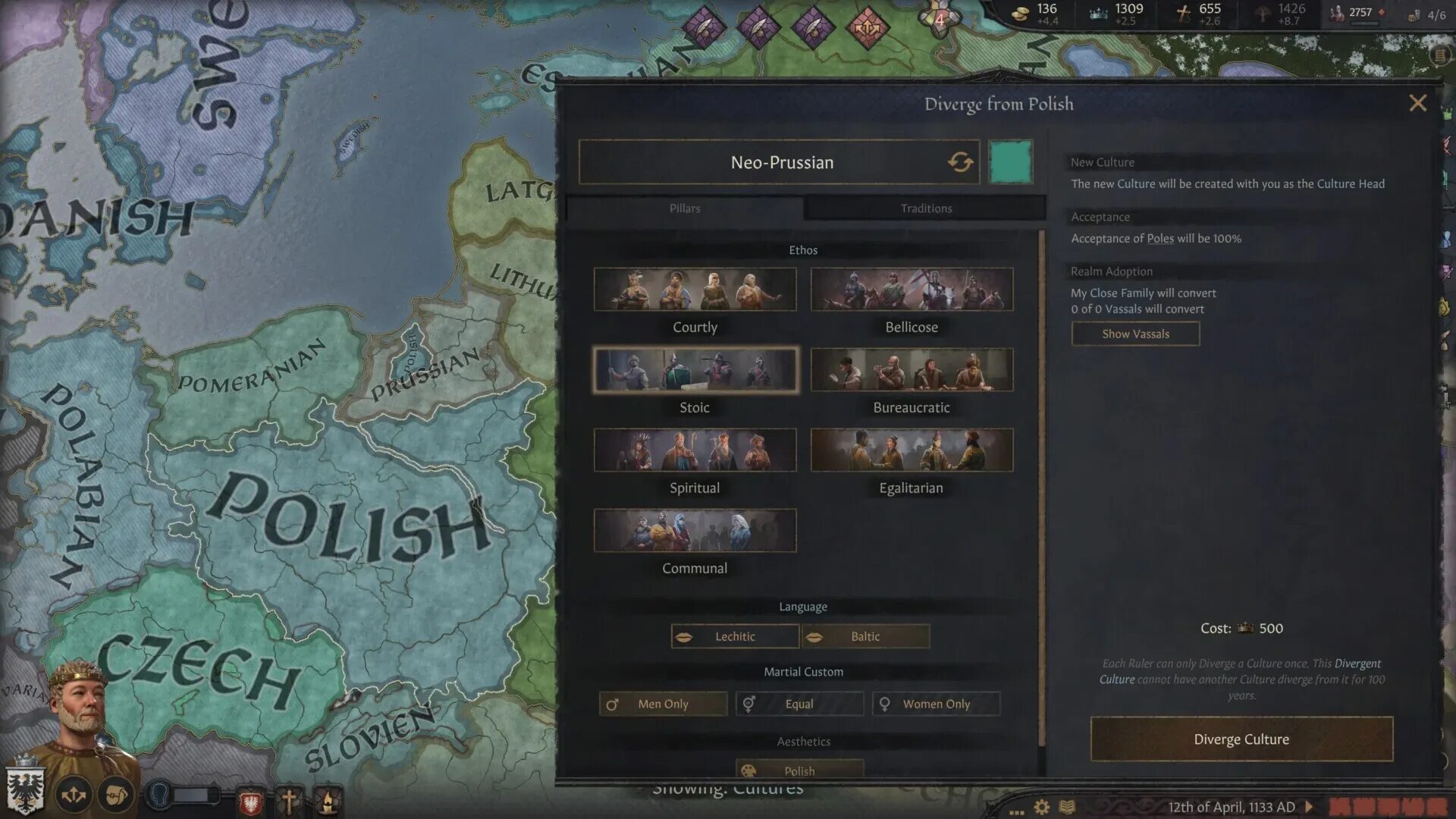Set language to Baltic
The image size is (1456, 819).
tap(865, 636)
